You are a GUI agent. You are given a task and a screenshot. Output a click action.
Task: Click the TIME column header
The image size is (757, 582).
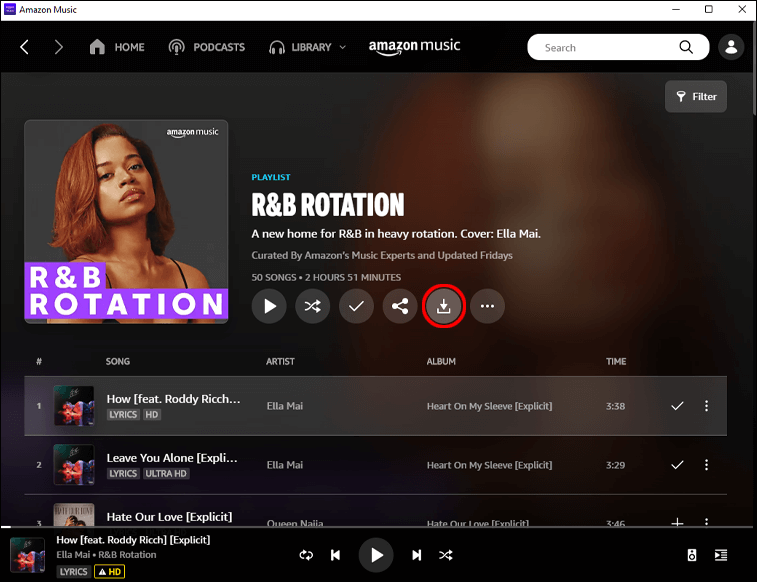616,361
